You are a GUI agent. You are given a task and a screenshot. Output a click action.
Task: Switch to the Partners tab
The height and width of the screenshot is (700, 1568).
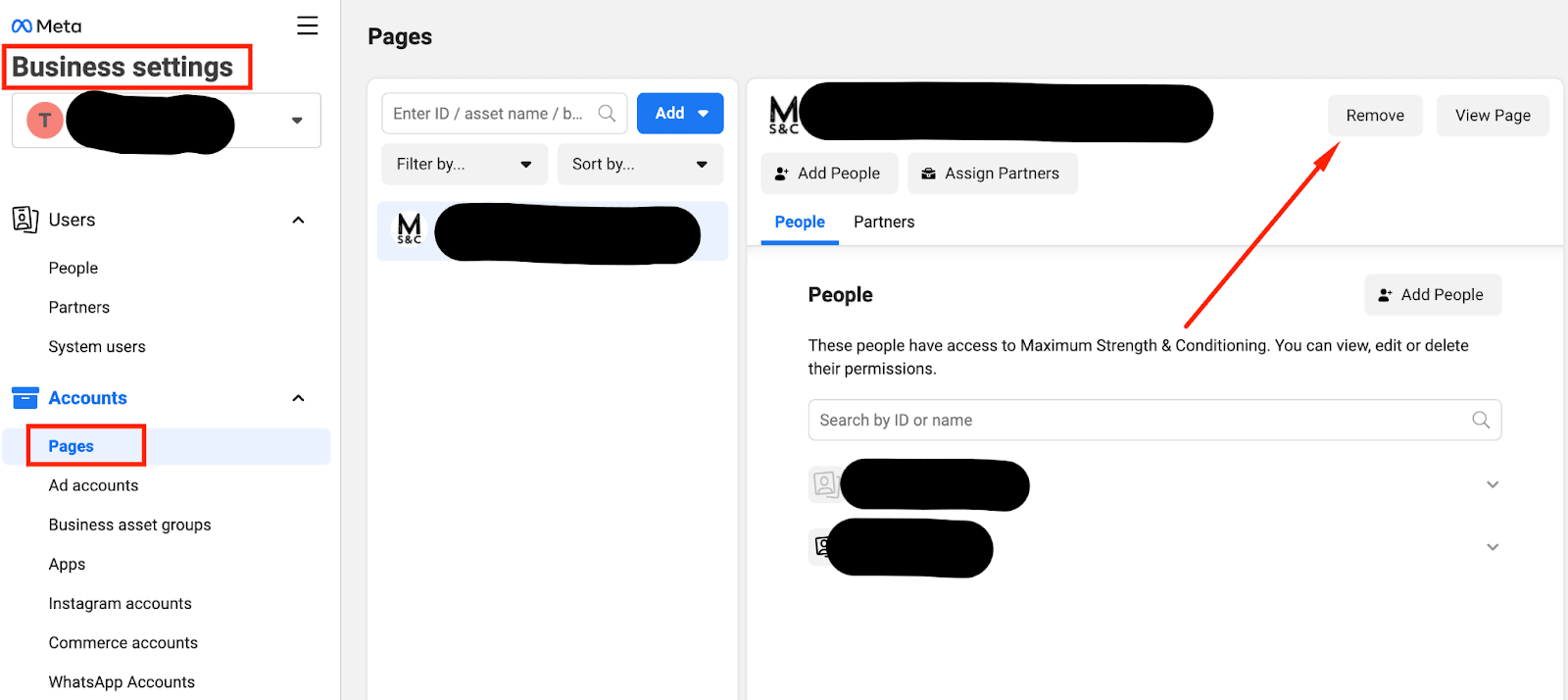(883, 223)
